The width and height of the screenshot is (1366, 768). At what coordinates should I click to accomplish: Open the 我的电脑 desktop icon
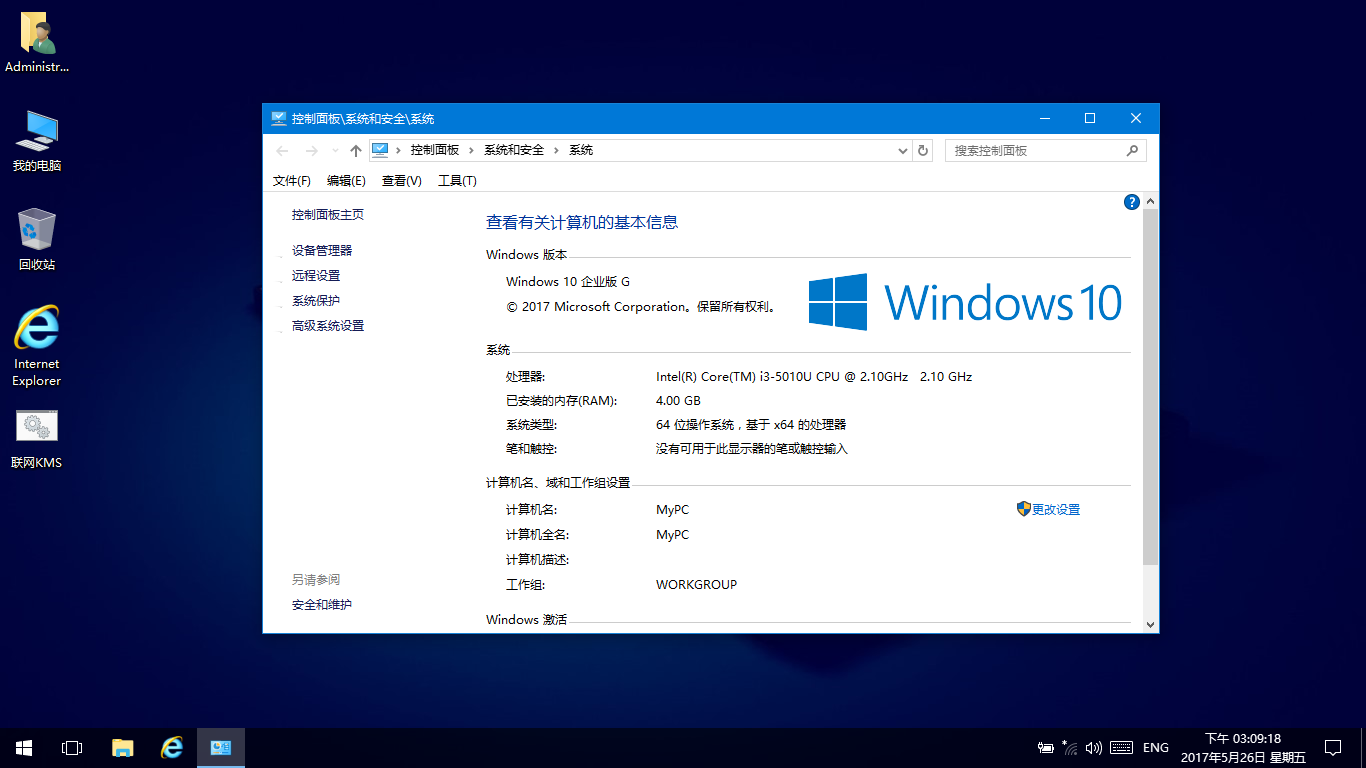click(x=37, y=141)
